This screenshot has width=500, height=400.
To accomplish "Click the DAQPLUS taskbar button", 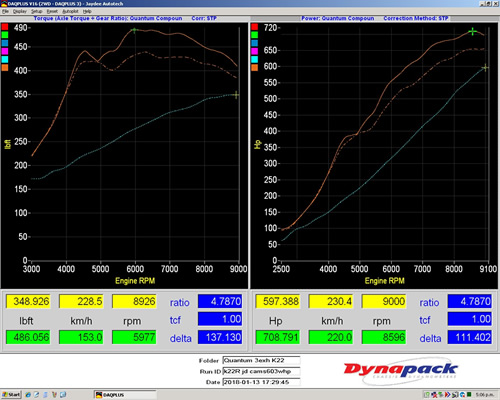I will [x=125, y=395].
